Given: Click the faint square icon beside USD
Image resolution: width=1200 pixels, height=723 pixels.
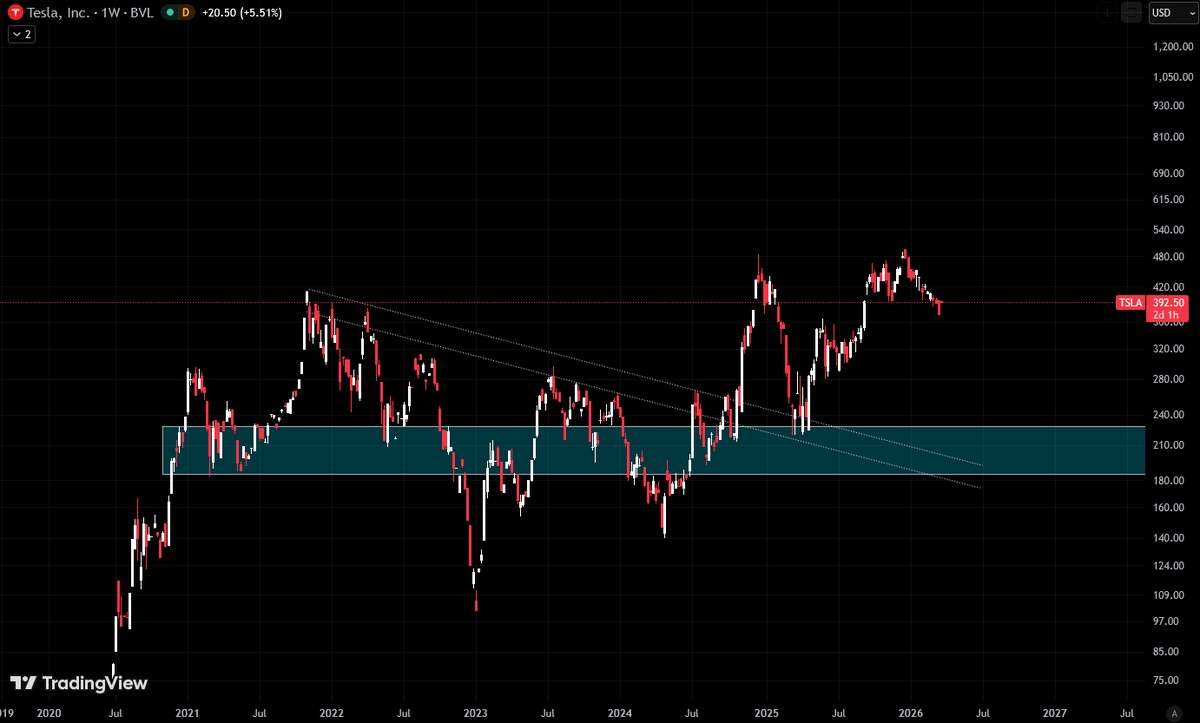Looking at the screenshot, I should tap(1132, 13).
